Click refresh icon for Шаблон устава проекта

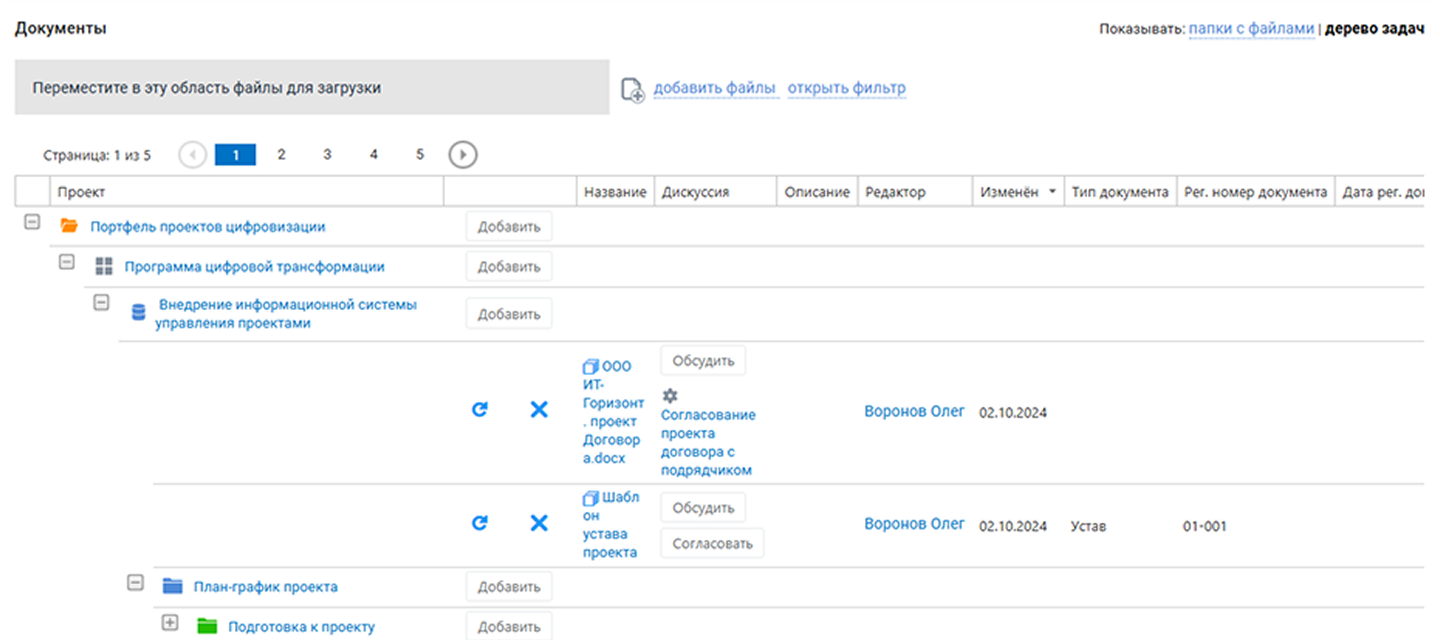[x=480, y=522]
